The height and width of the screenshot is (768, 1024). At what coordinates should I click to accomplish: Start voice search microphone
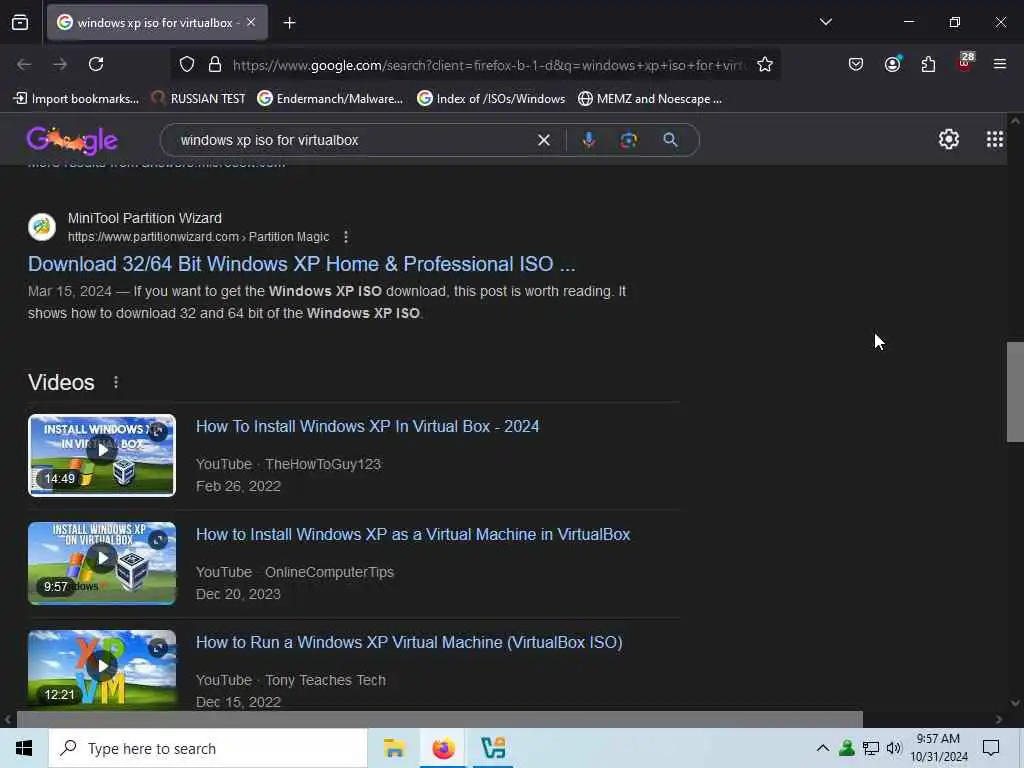[x=588, y=140]
